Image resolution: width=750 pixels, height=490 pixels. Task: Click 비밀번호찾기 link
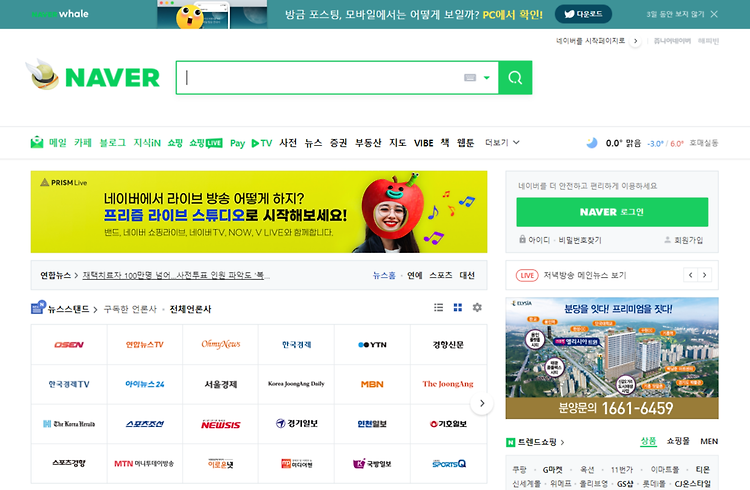(x=580, y=240)
